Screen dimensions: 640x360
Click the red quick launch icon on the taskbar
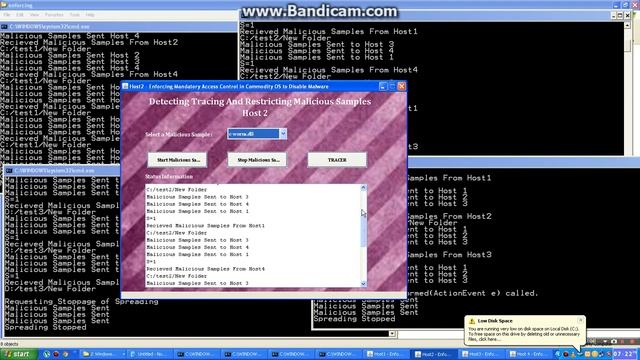pos(56,354)
